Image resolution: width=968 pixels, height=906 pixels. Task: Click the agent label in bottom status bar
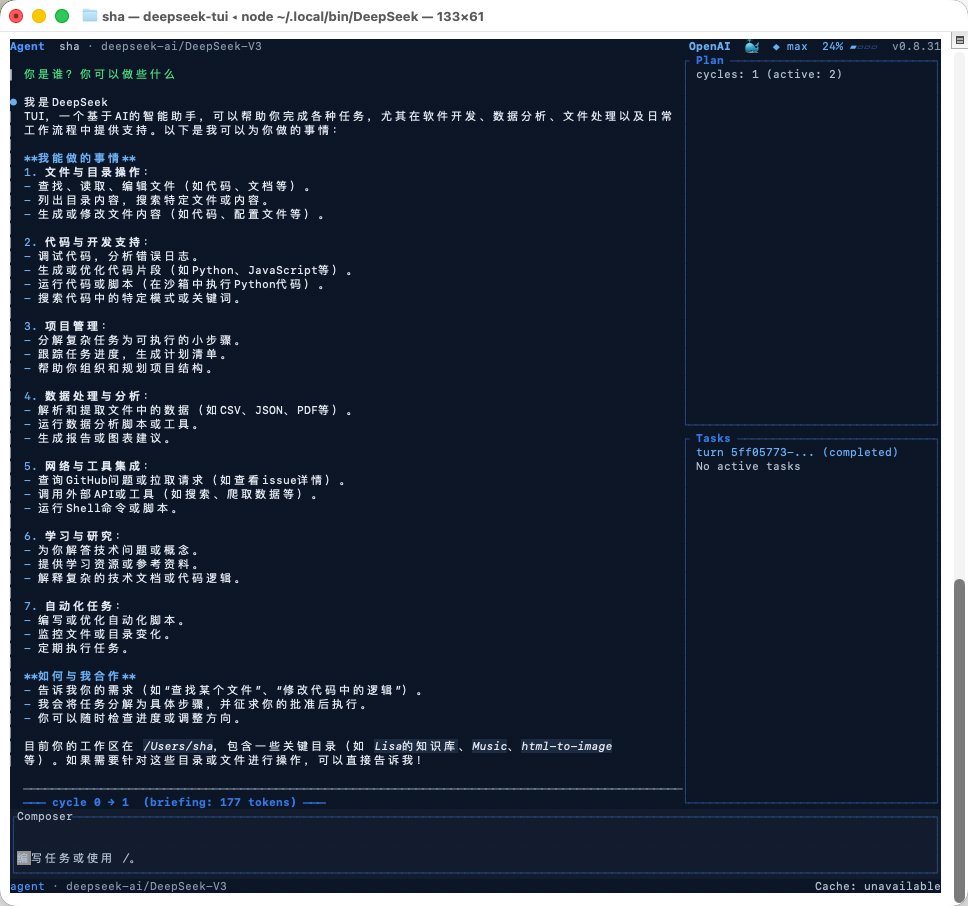tap(27, 886)
